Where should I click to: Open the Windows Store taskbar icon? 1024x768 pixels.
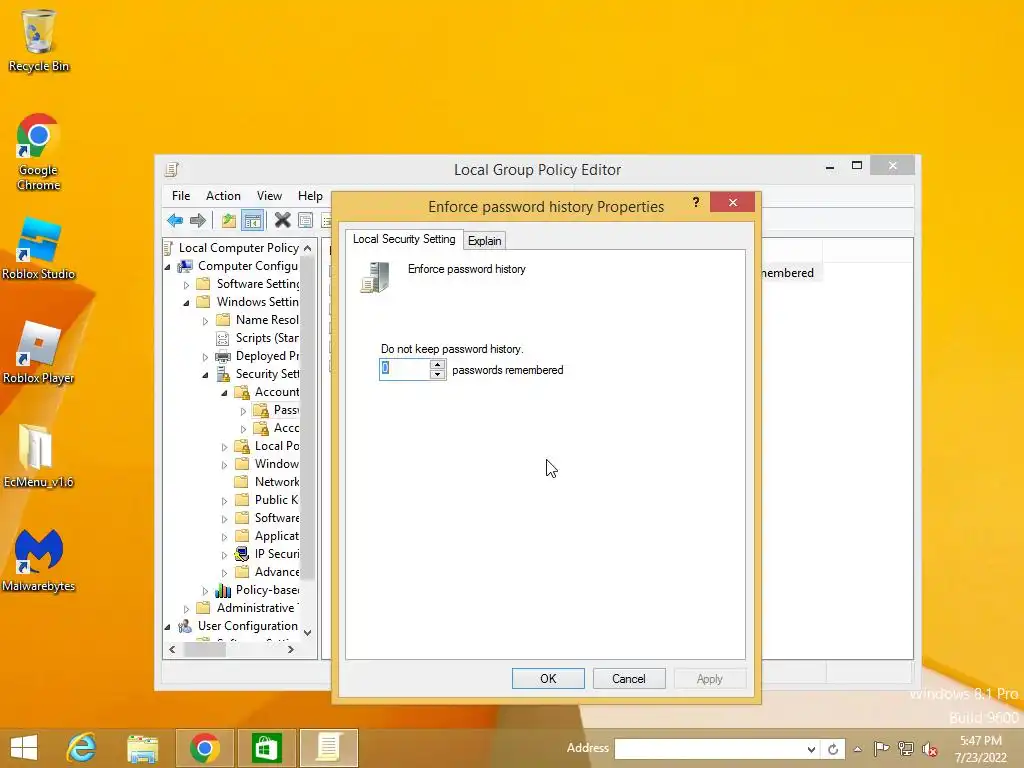pyautogui.click(x=266, y=748)
